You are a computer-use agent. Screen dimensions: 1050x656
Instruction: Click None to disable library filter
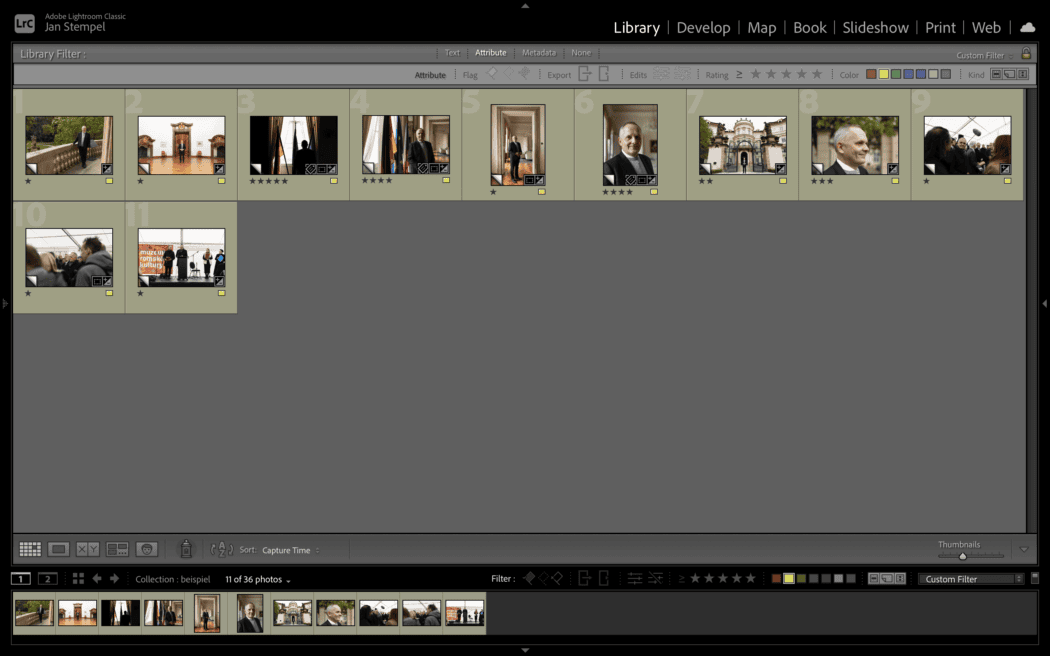point(581,53)
